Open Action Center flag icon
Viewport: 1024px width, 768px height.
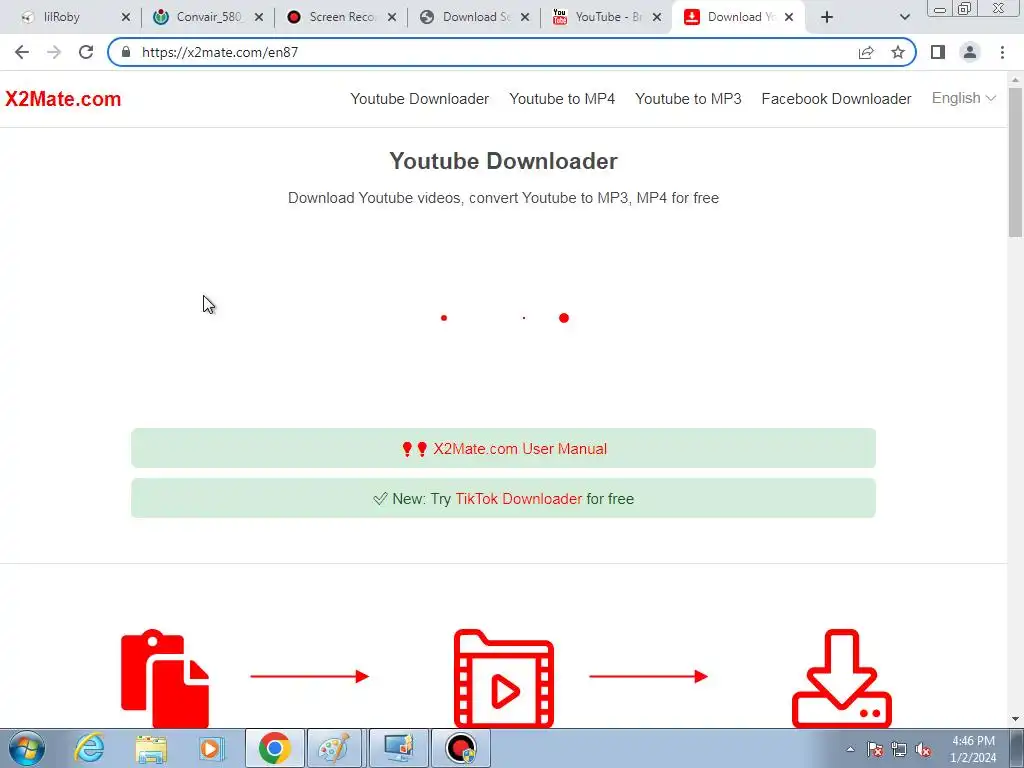(875, 750)
